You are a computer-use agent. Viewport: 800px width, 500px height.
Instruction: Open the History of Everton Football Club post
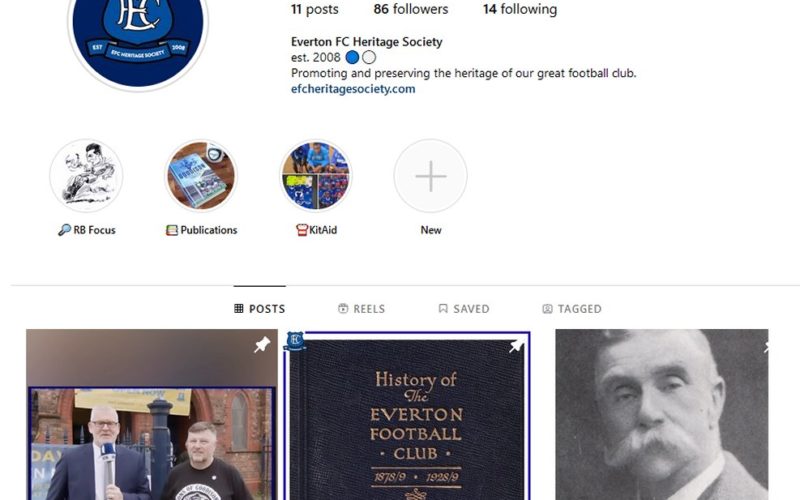click(407, 415)
